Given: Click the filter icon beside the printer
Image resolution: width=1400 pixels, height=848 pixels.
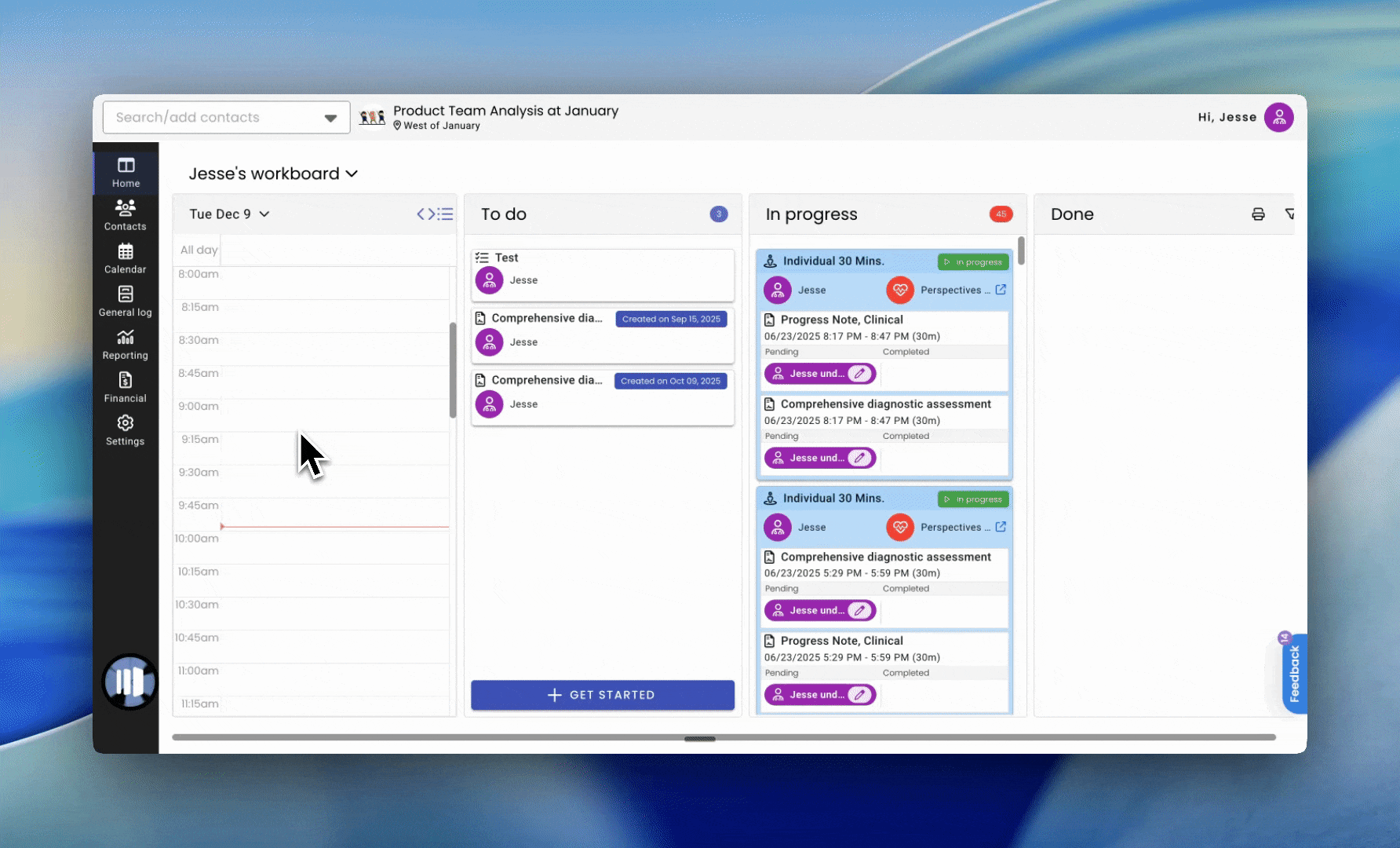Looking at the screenshot, I should (1289, 214).
